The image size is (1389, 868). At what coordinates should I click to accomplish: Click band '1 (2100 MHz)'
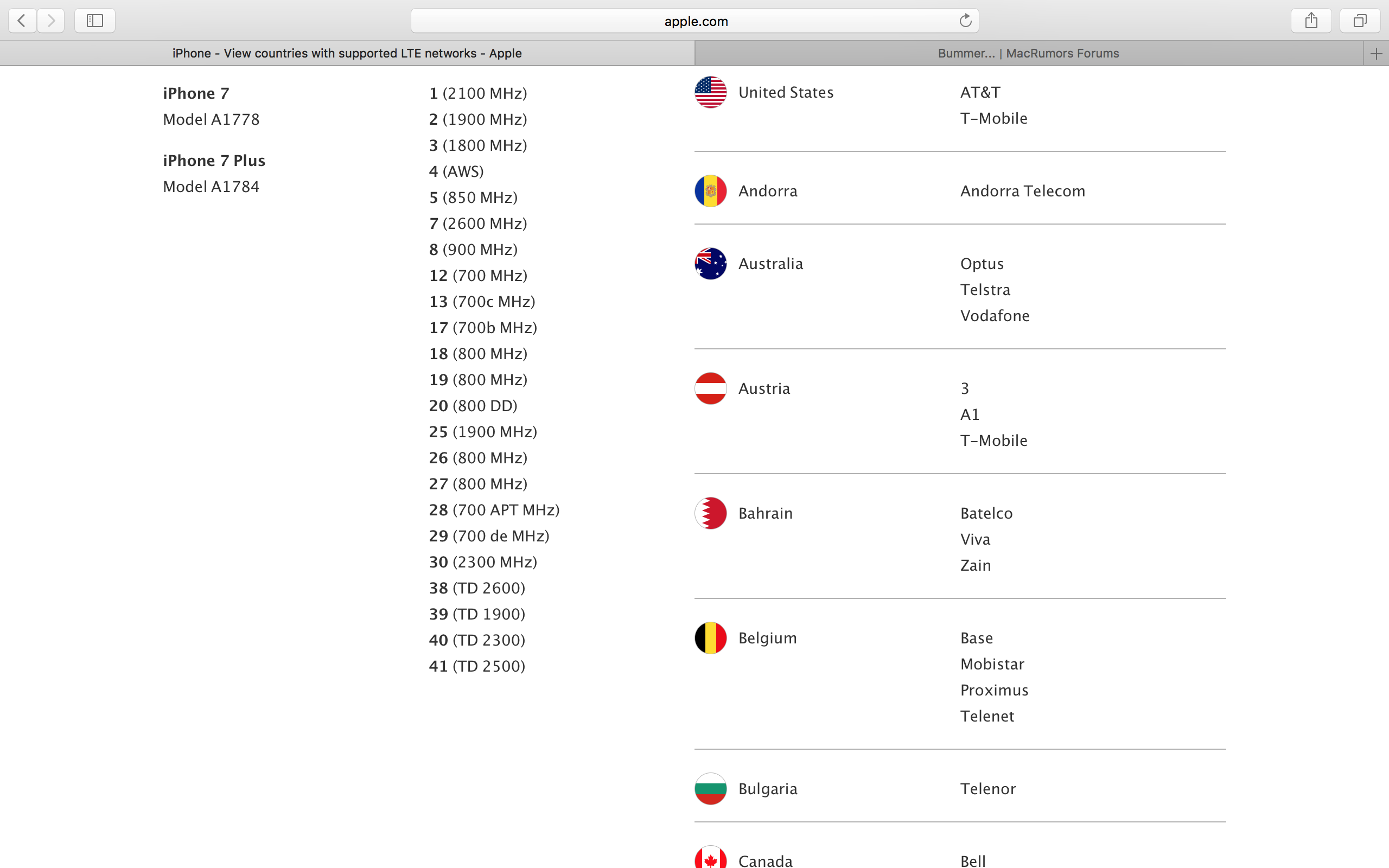pos(478,93)
